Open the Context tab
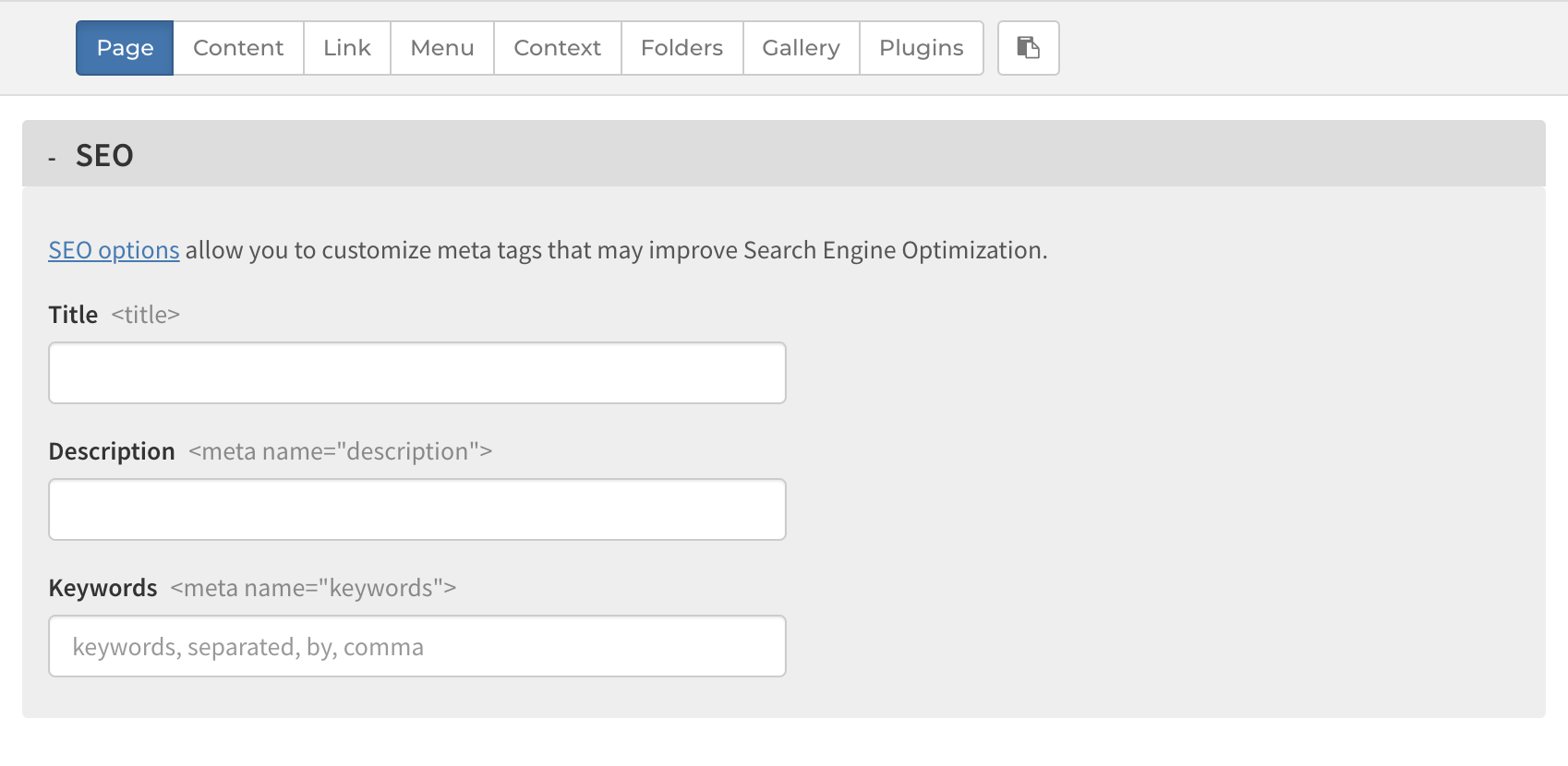Screen dimensions: 1568x766 557,48
